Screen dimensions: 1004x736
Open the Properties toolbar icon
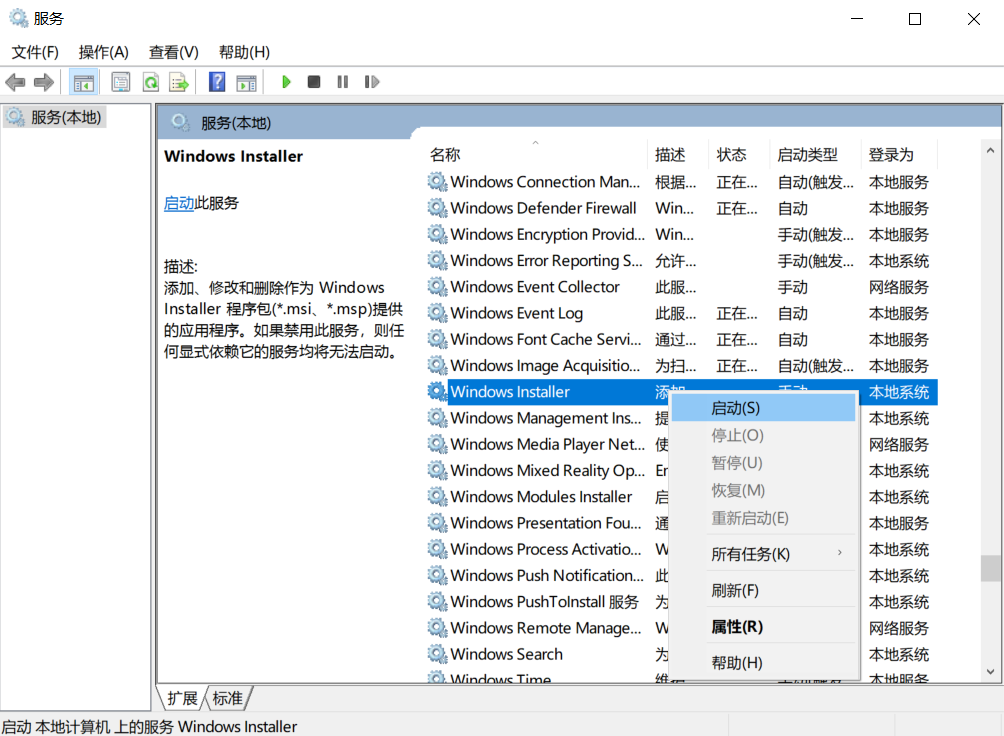tap(120, 82)
